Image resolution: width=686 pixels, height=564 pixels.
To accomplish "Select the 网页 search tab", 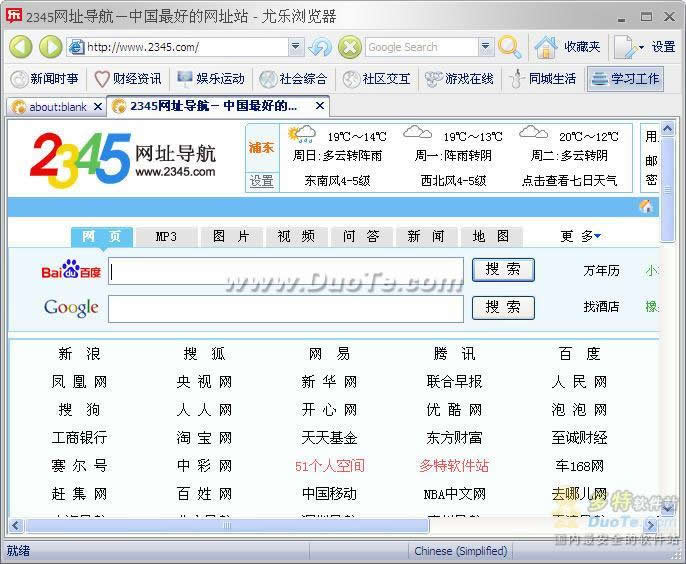I will [102, 237].
